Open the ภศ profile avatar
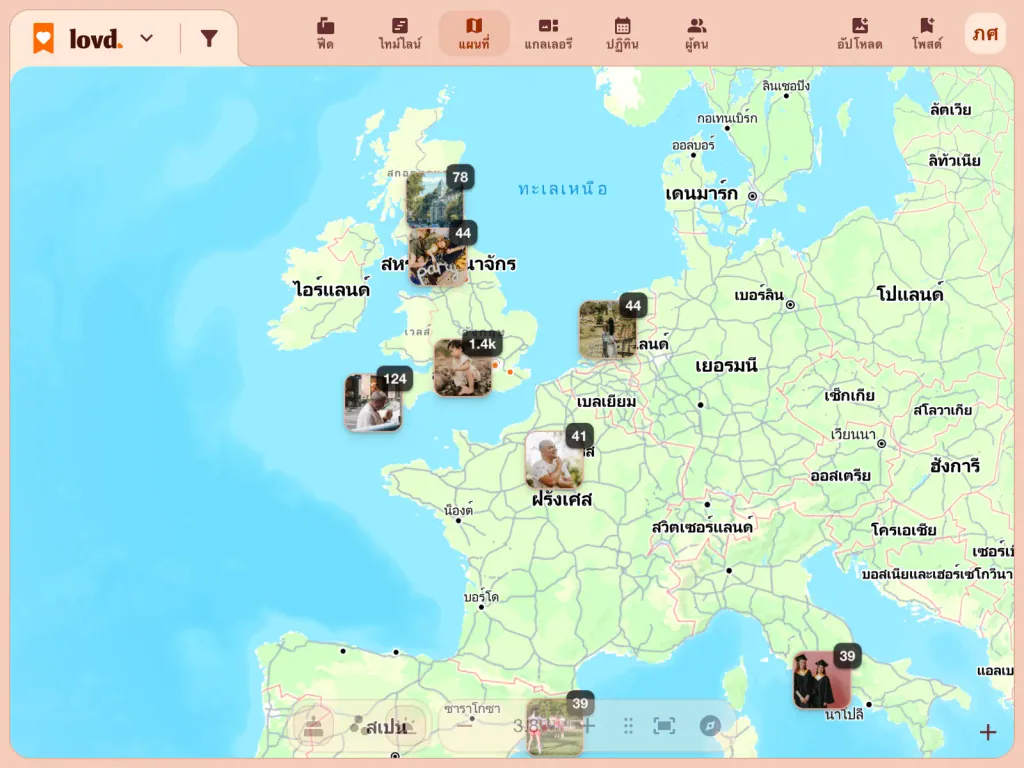Viewport: 1024px width, 768px height. coord(985,33)
